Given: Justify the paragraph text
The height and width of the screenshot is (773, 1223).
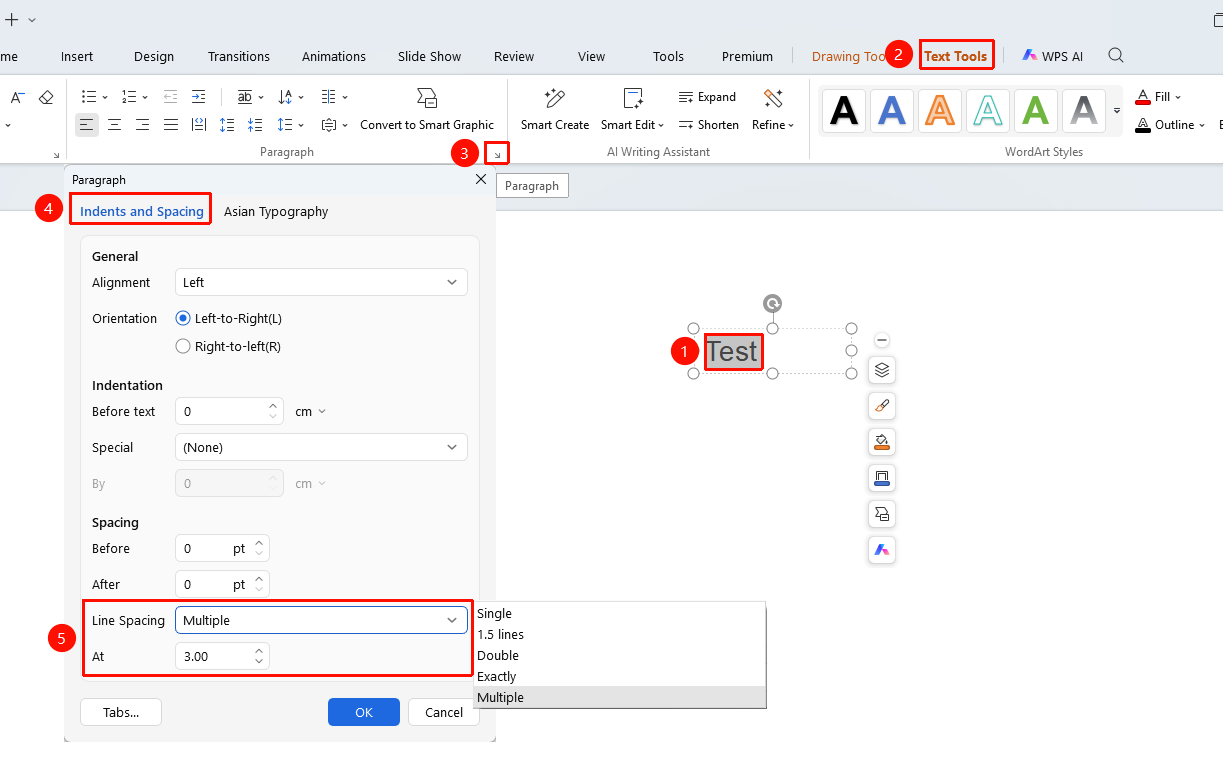Looking at the screenshot, I should click(171, 125).
